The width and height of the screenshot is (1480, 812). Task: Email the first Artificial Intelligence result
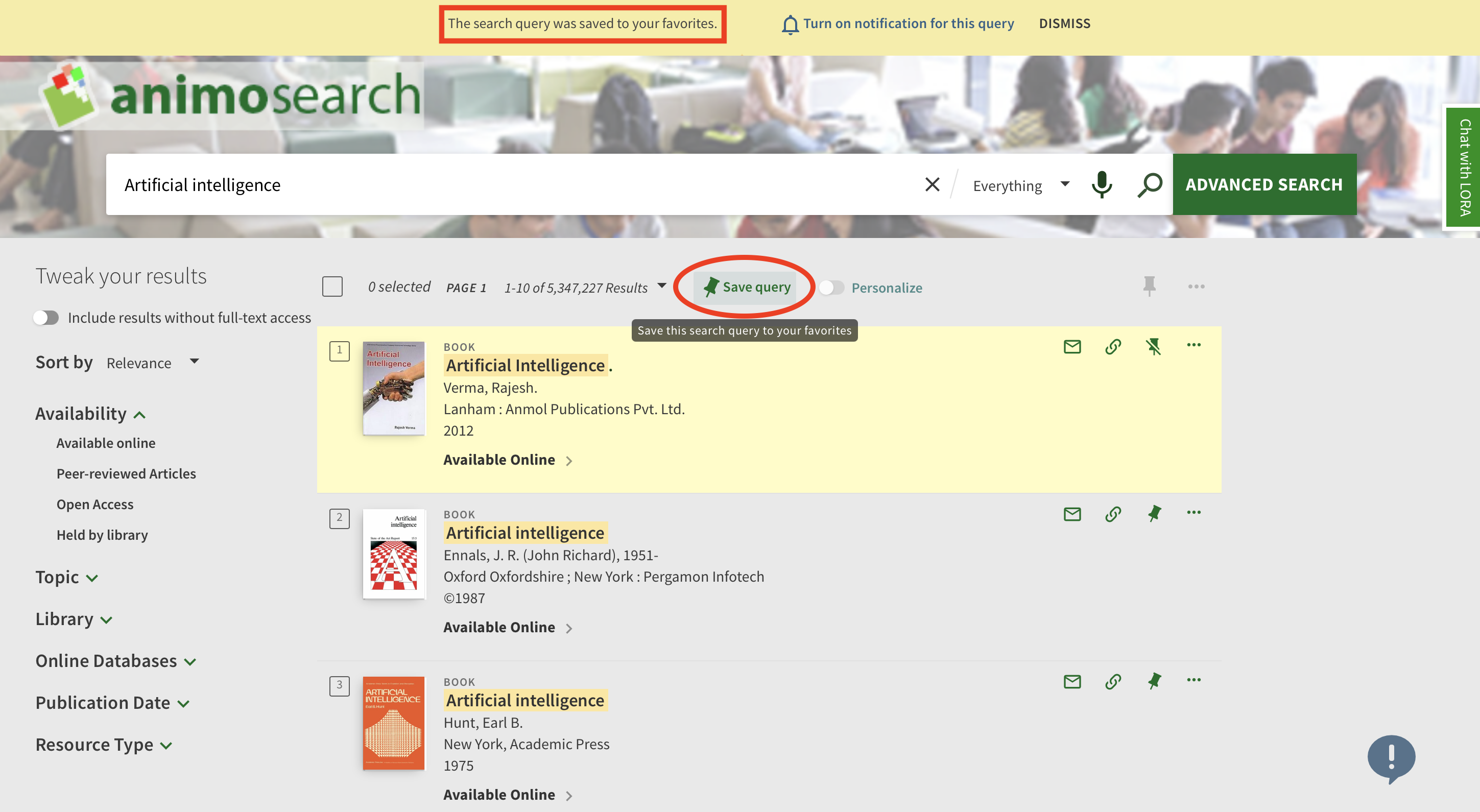(x=1072, y=347)
